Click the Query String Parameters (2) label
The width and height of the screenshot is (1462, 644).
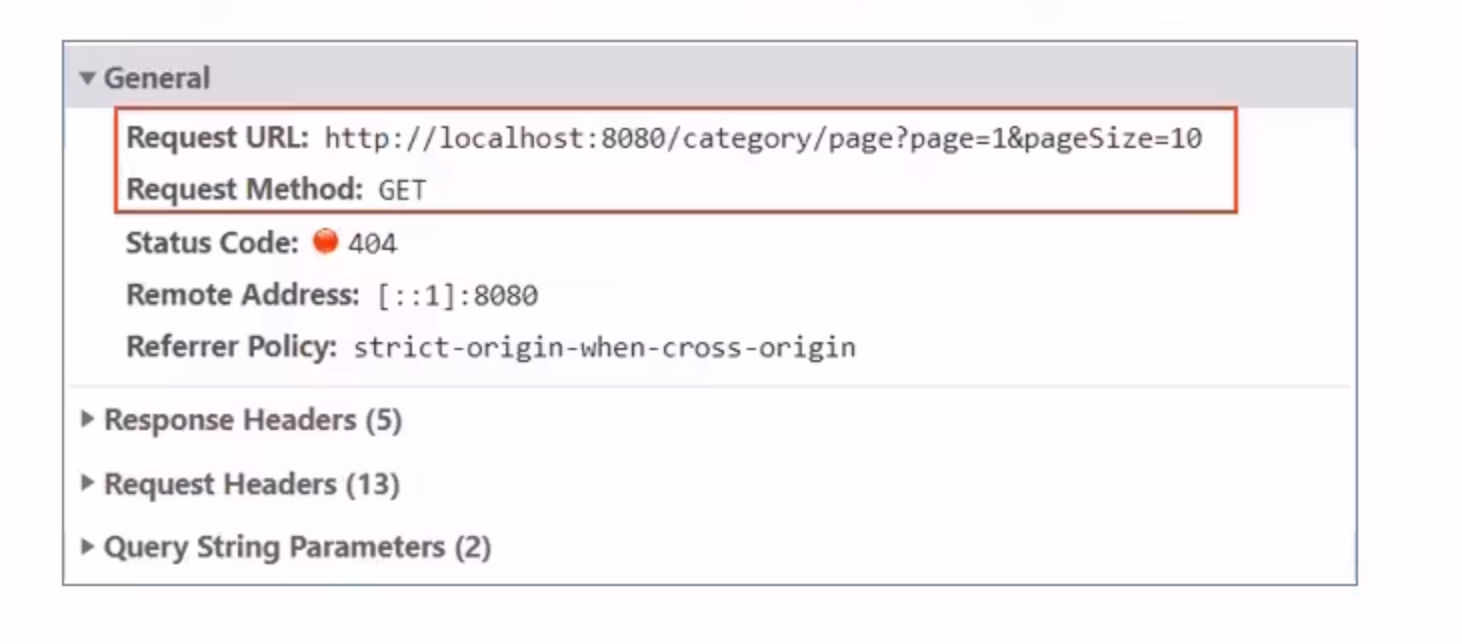[x=298, y=547]
